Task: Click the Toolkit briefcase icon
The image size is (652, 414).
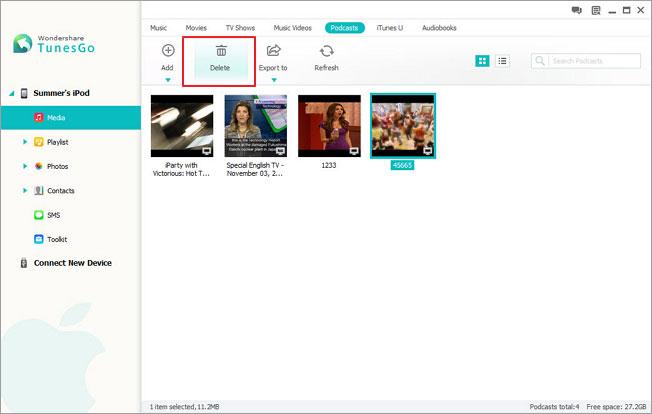Action: pyautogui.click(x=39, y=239)
